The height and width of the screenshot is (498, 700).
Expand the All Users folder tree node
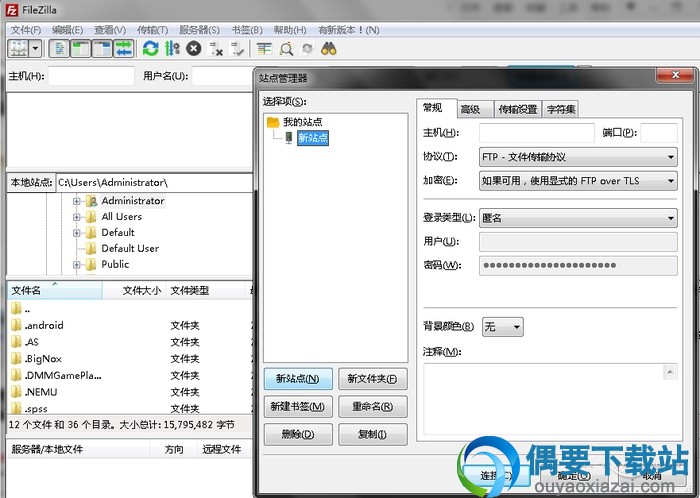[x=77, y=217]
